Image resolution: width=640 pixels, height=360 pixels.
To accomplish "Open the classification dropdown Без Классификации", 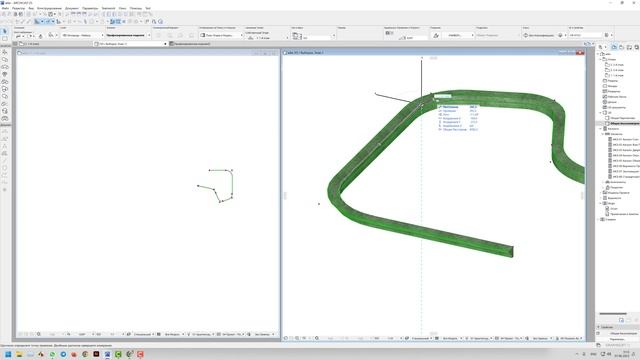I will (x=539, y=36).
